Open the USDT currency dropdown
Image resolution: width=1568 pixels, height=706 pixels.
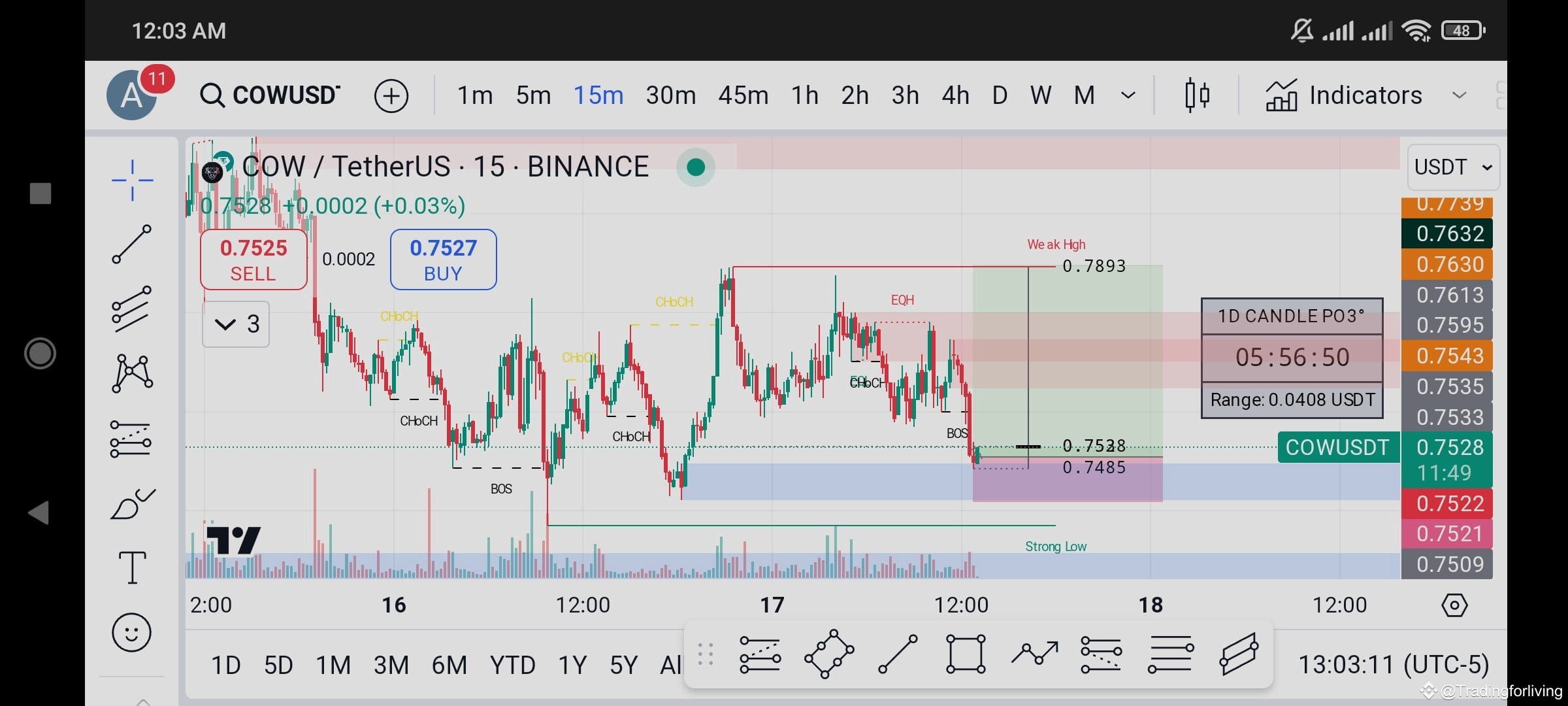tap(1453, 167)
